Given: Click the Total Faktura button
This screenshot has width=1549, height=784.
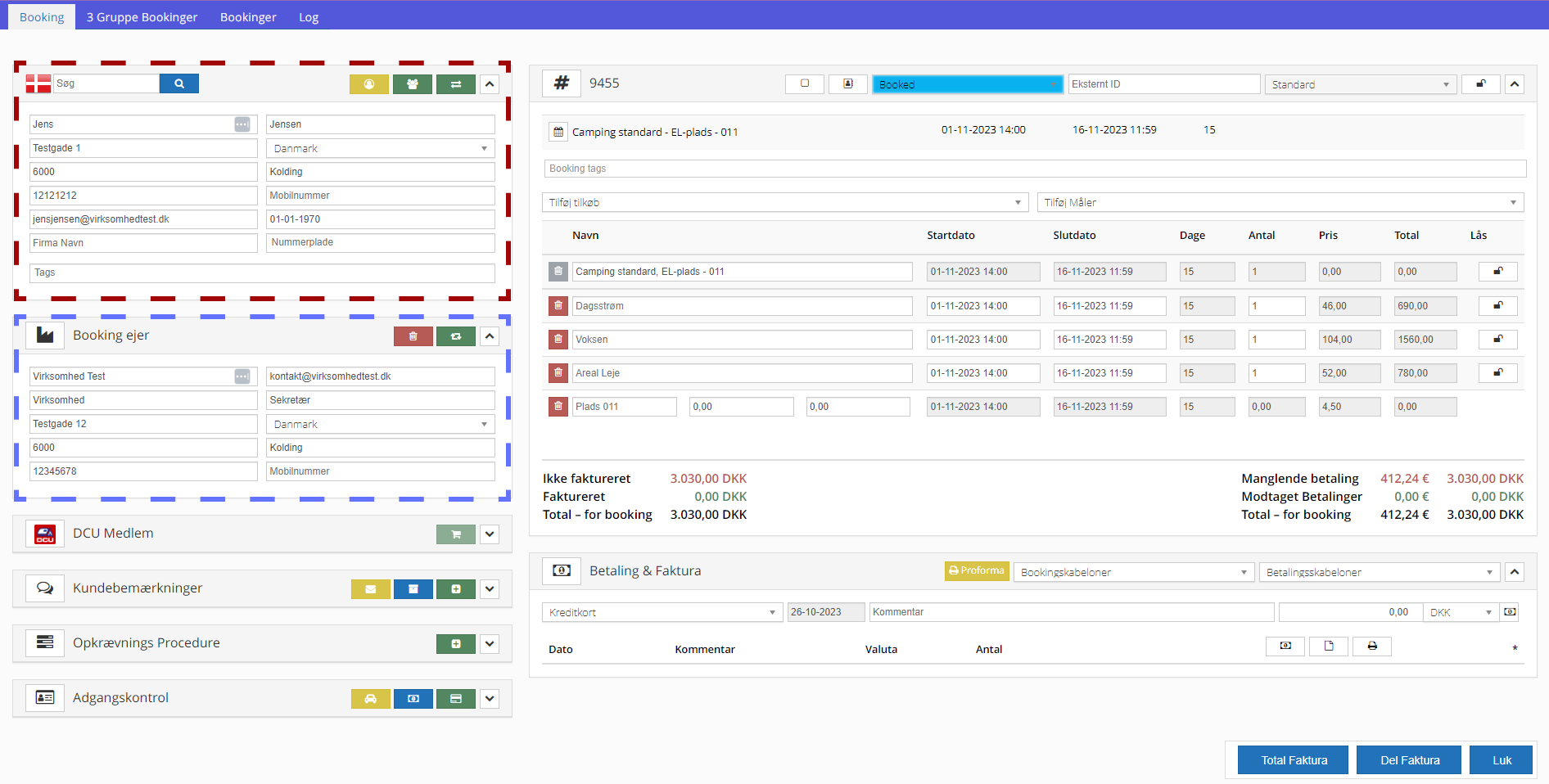Looking at the screenshot, I should pyautogui.click(x=1294, y=760).
